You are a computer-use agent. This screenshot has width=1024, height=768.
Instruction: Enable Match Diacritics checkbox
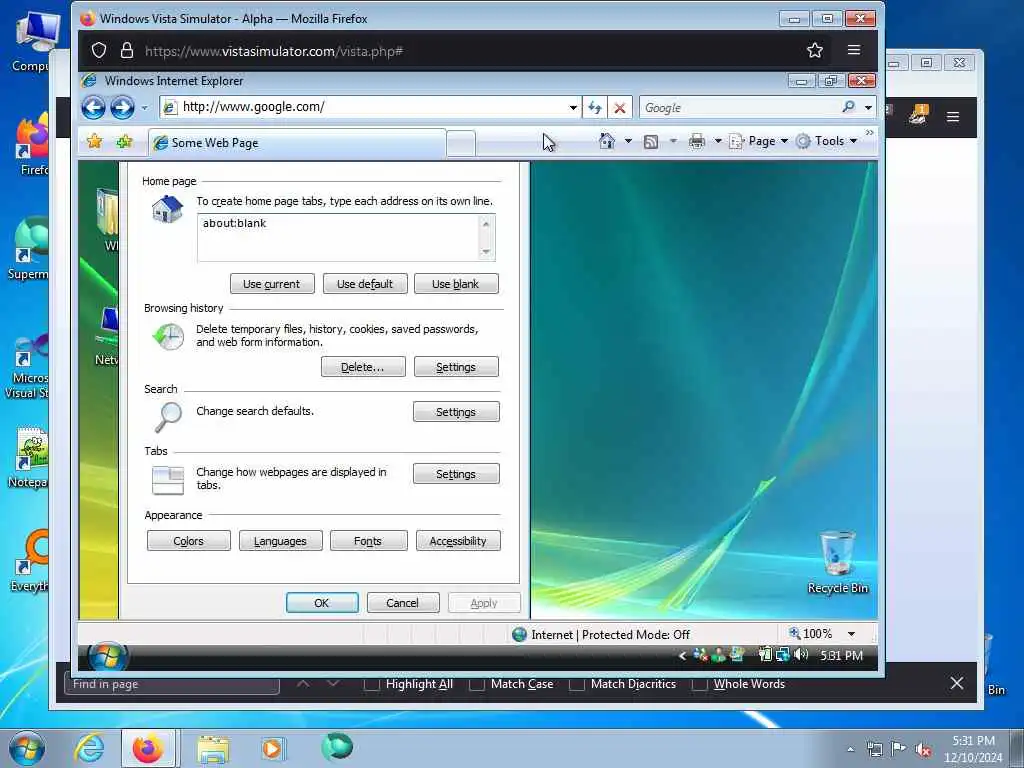(x=577, y=684)
